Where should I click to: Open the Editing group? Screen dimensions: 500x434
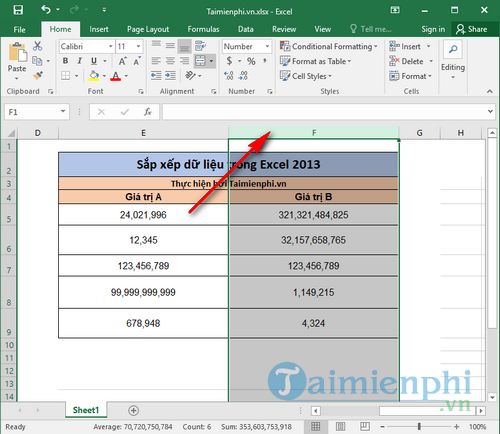coord(453,60)
